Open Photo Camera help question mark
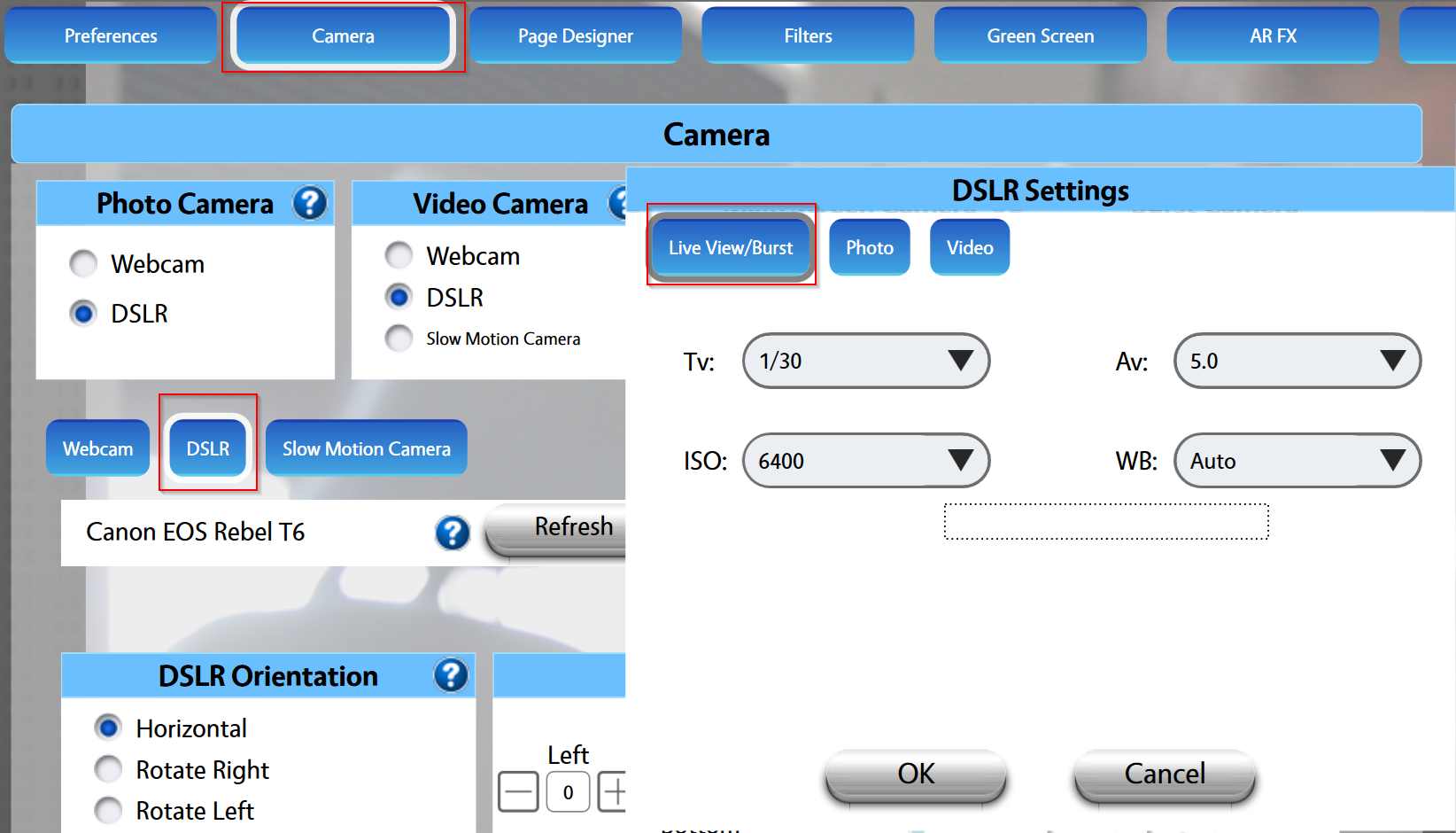 point(310,203)
